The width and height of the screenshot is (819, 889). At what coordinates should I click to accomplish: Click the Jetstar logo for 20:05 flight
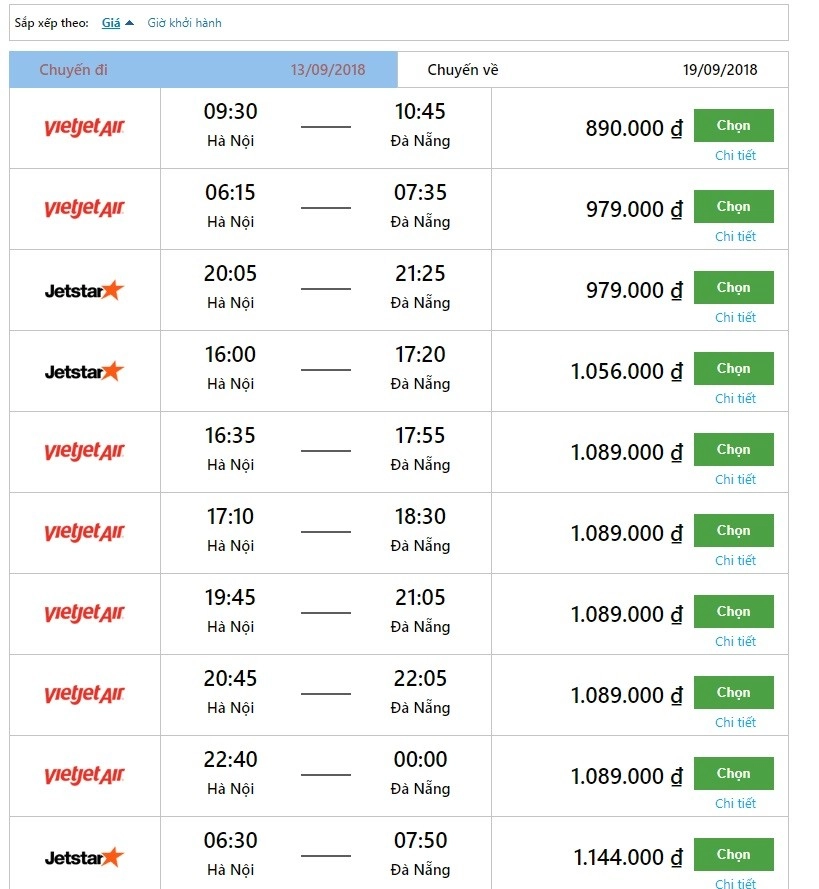84,290
